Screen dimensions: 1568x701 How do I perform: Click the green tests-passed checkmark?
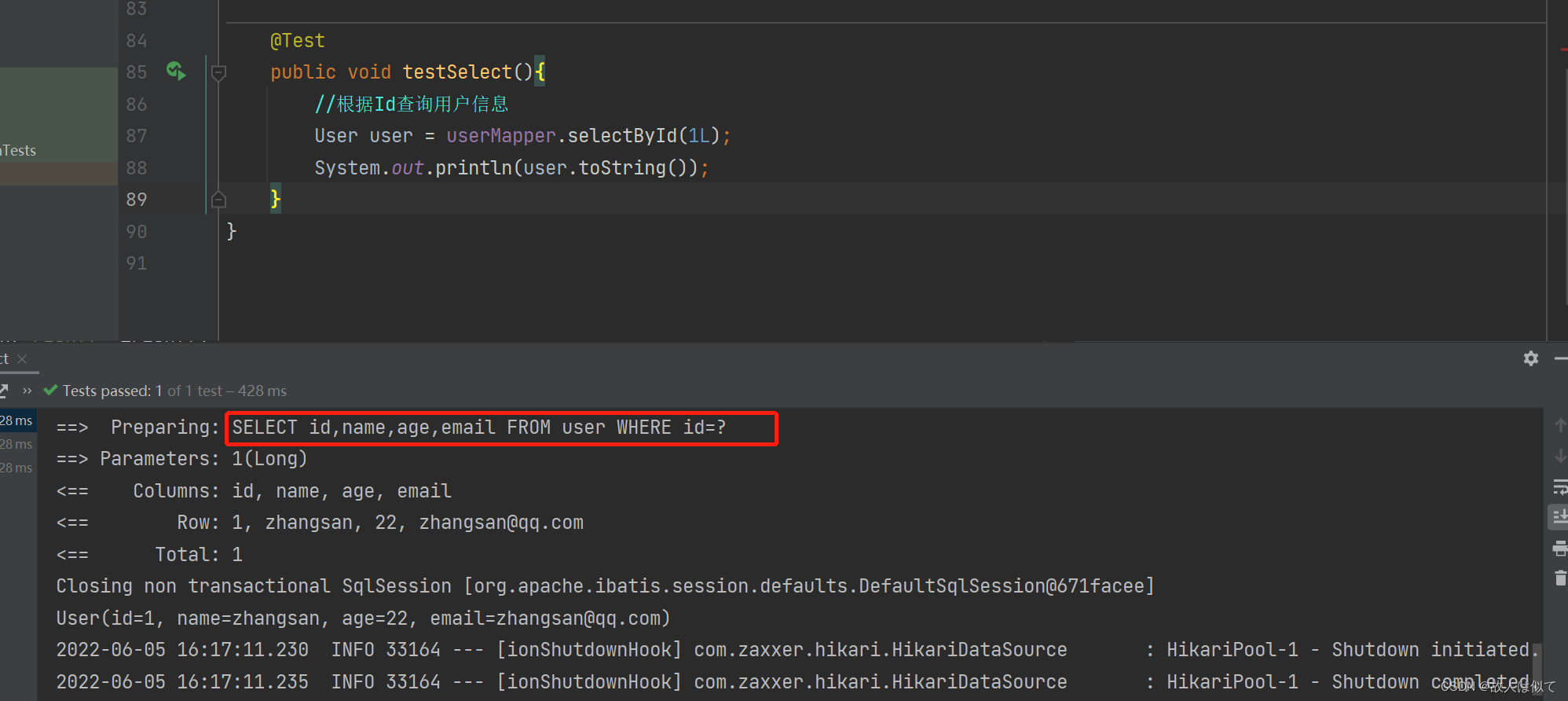point(51,391)
